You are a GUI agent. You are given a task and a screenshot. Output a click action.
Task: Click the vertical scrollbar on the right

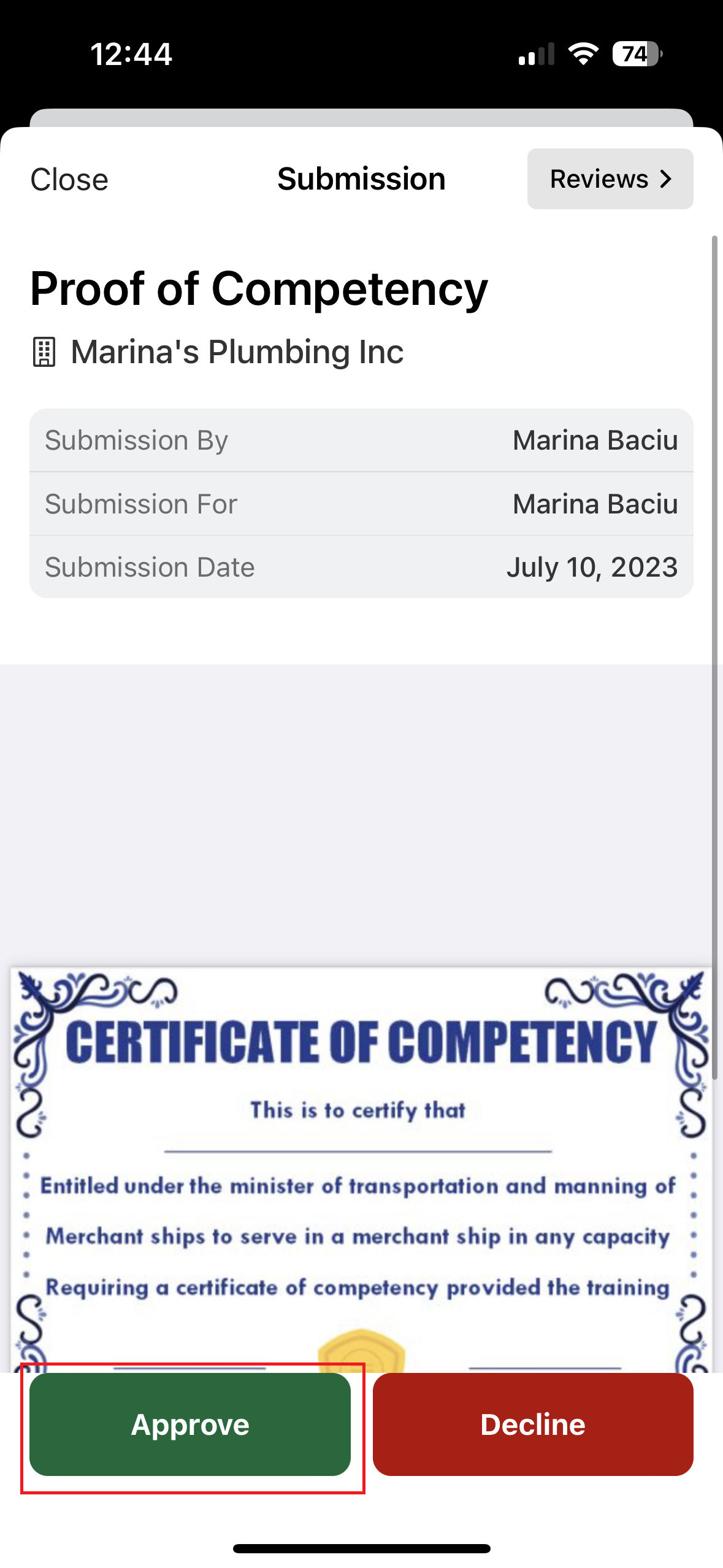point(714,656)
